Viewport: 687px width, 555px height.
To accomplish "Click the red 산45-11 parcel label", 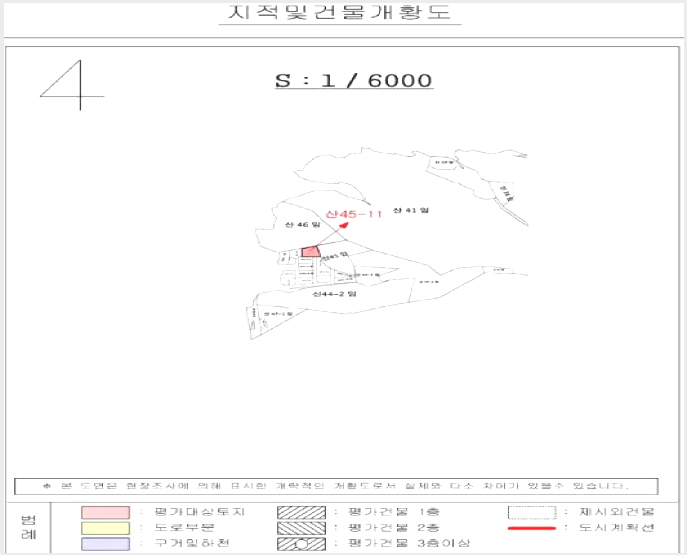I will tap(354, 214).
